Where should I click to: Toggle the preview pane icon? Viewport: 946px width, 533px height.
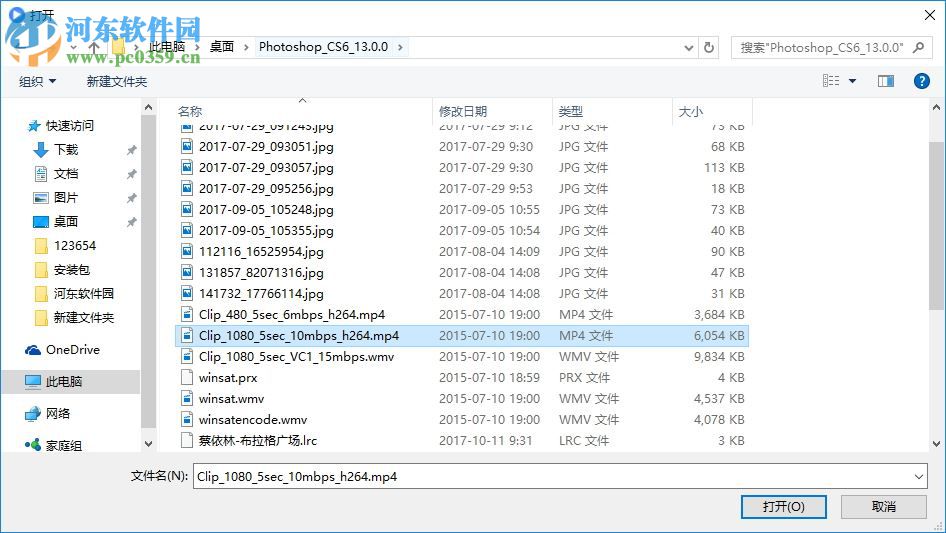[x=886, y=81]
